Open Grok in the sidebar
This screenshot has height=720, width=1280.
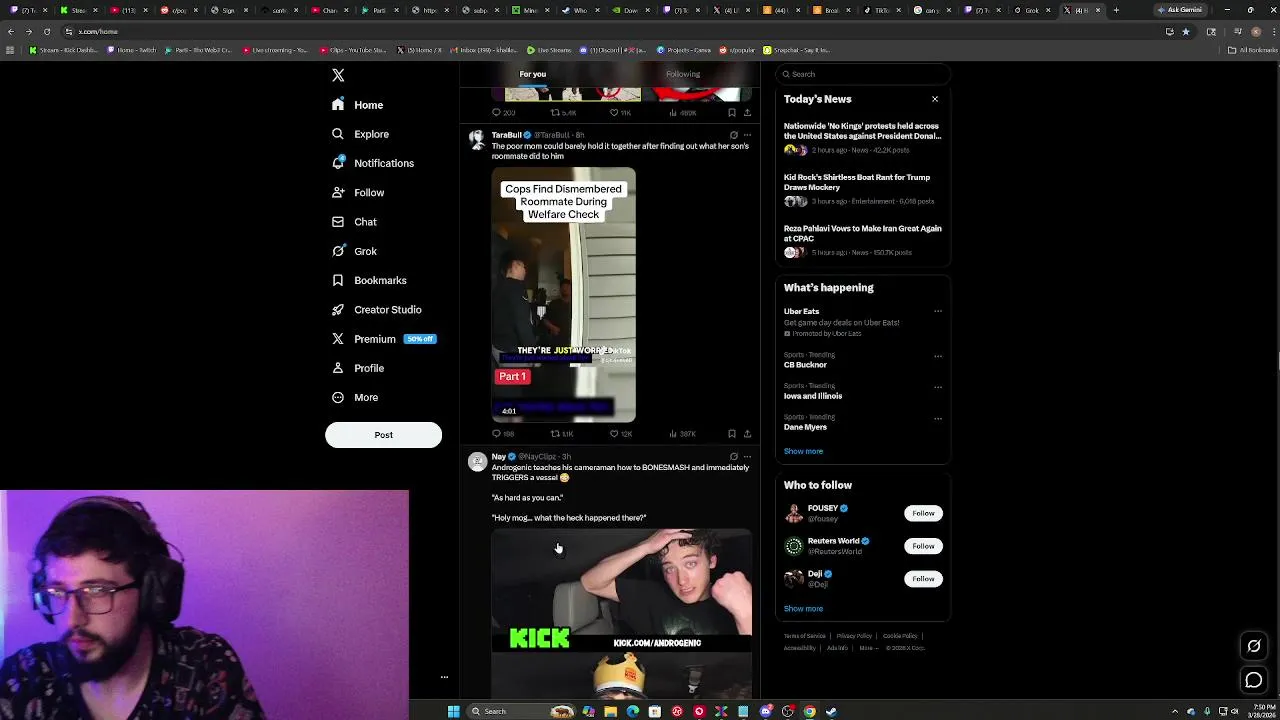(354, 251)
